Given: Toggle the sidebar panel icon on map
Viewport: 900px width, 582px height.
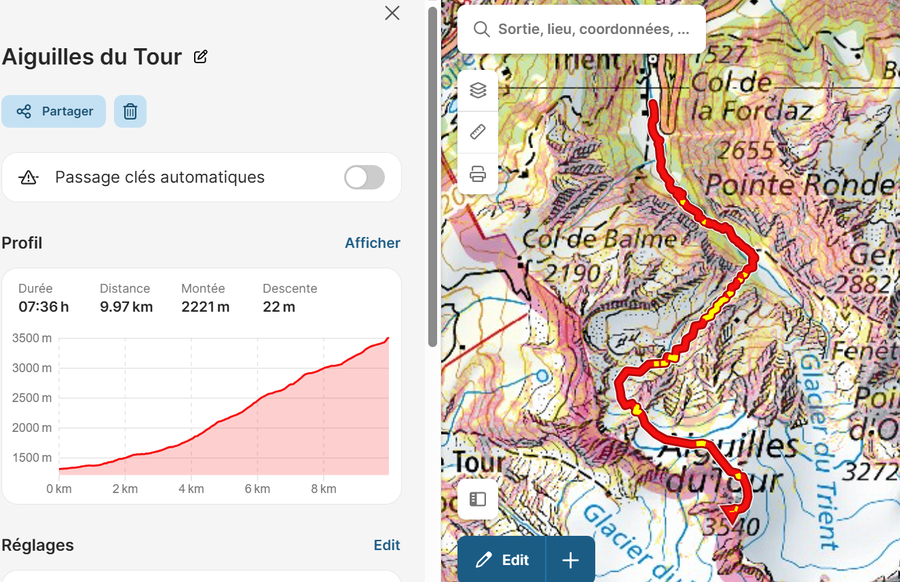Looking at the screenshot, I should click(x=478, y=499).
